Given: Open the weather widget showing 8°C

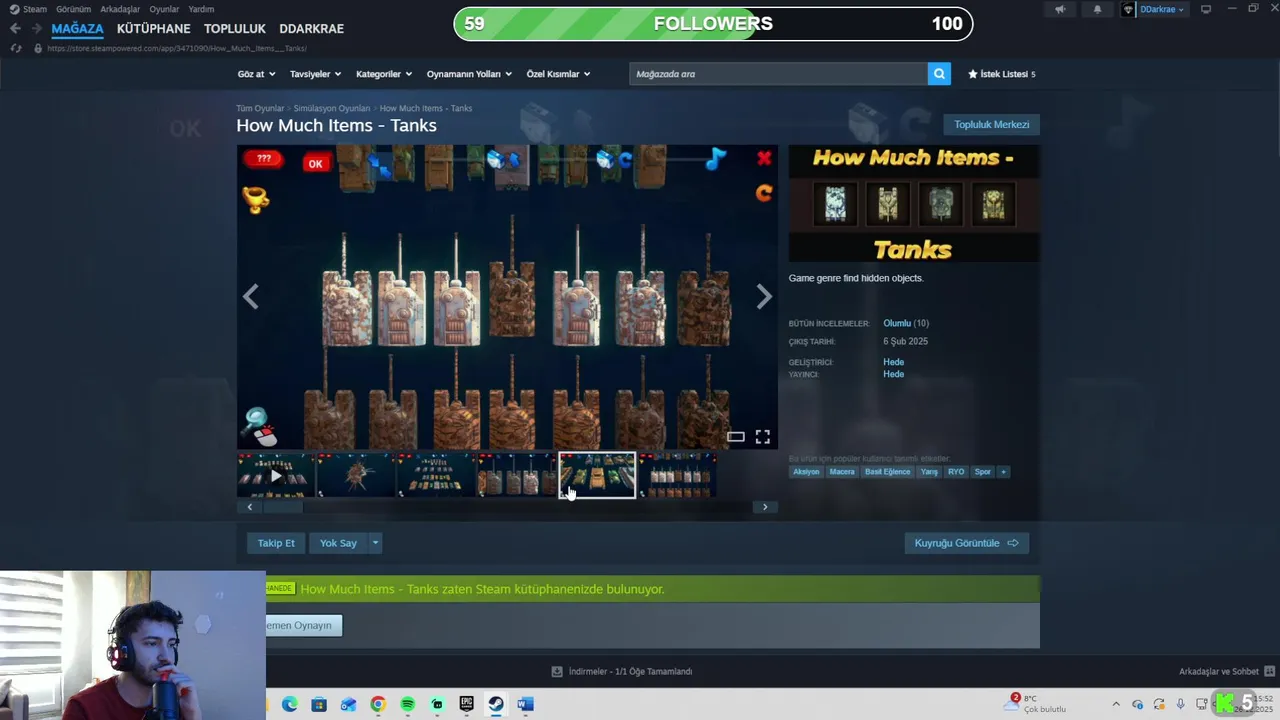Looking at the screenshot, I should (1037, 703).
